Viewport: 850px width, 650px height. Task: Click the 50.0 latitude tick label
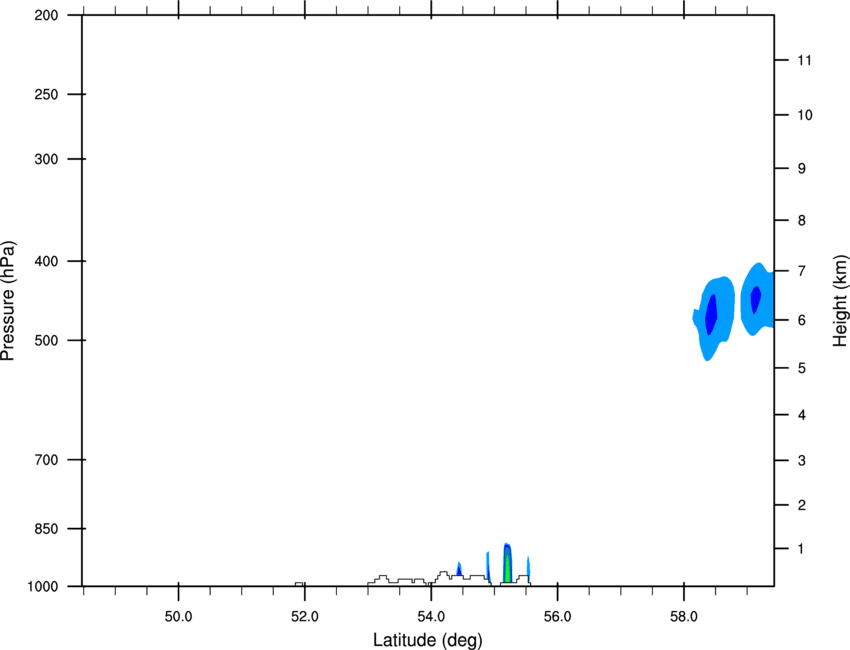click(x=178, y=617)
